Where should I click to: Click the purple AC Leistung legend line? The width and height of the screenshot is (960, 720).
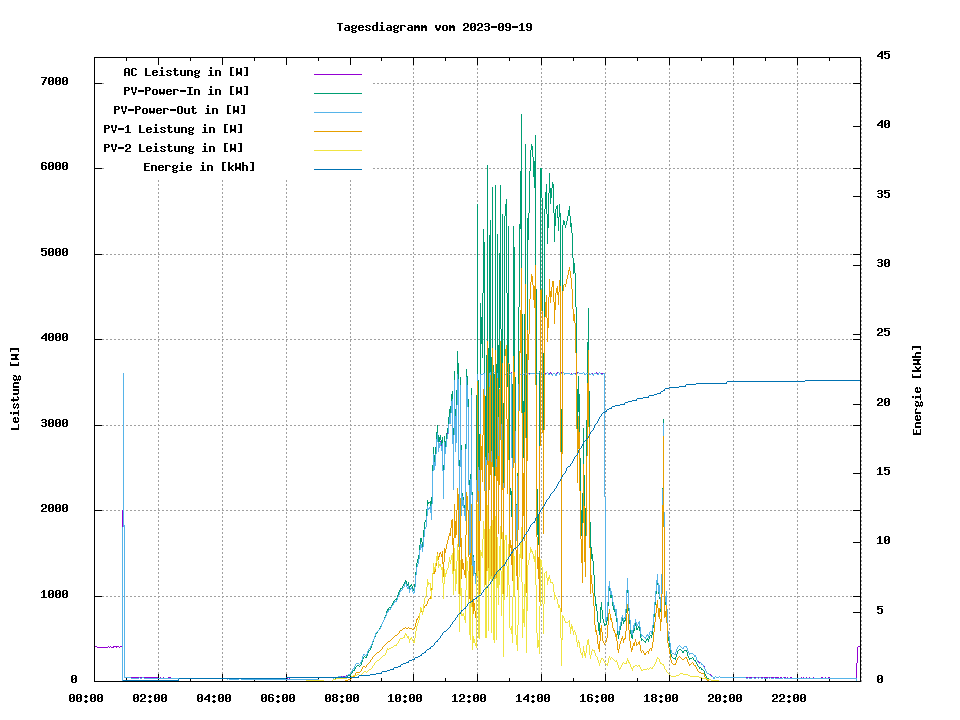point(337,74)
